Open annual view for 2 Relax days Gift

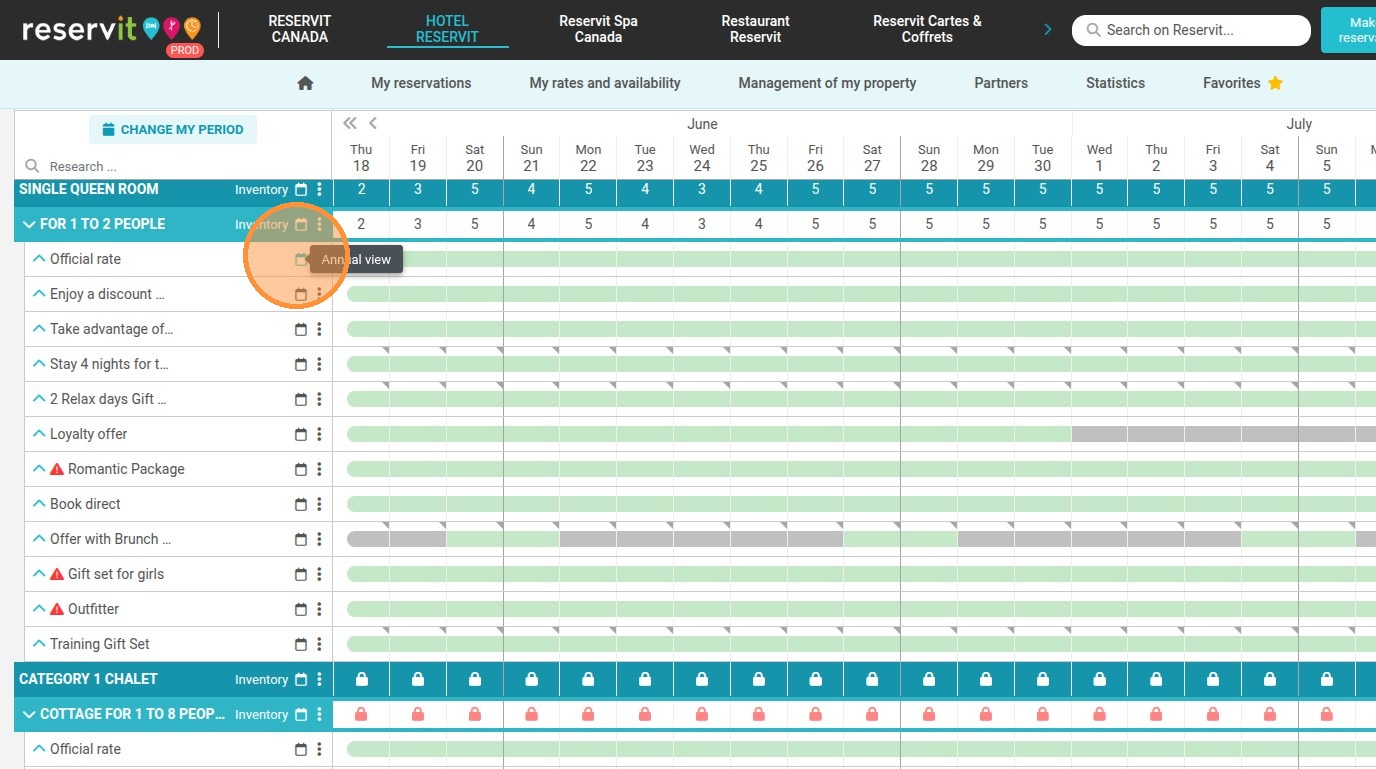[x=301, y=400]
